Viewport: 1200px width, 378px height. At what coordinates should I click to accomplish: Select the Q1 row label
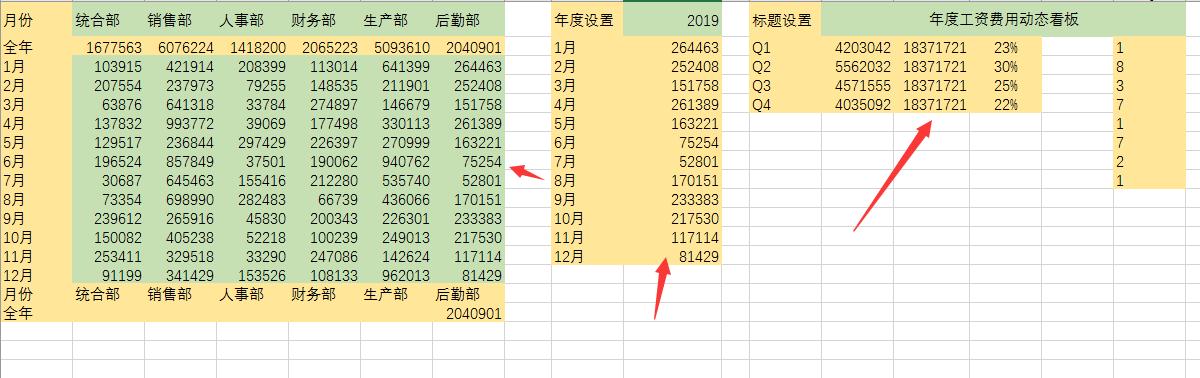tap(784, 47)
